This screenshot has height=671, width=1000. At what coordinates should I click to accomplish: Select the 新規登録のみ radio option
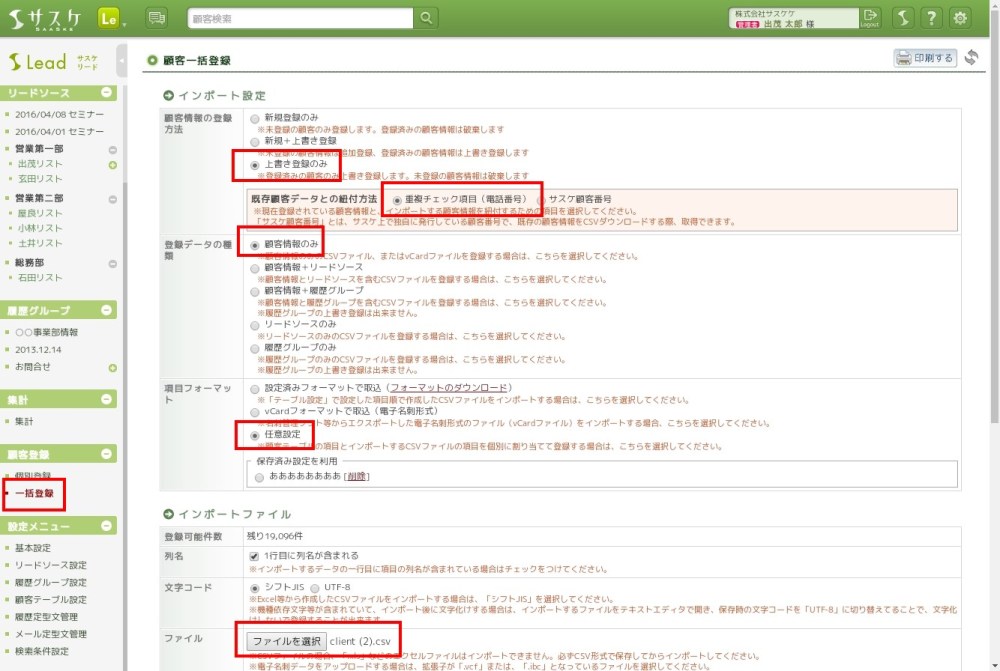(255, 117)
